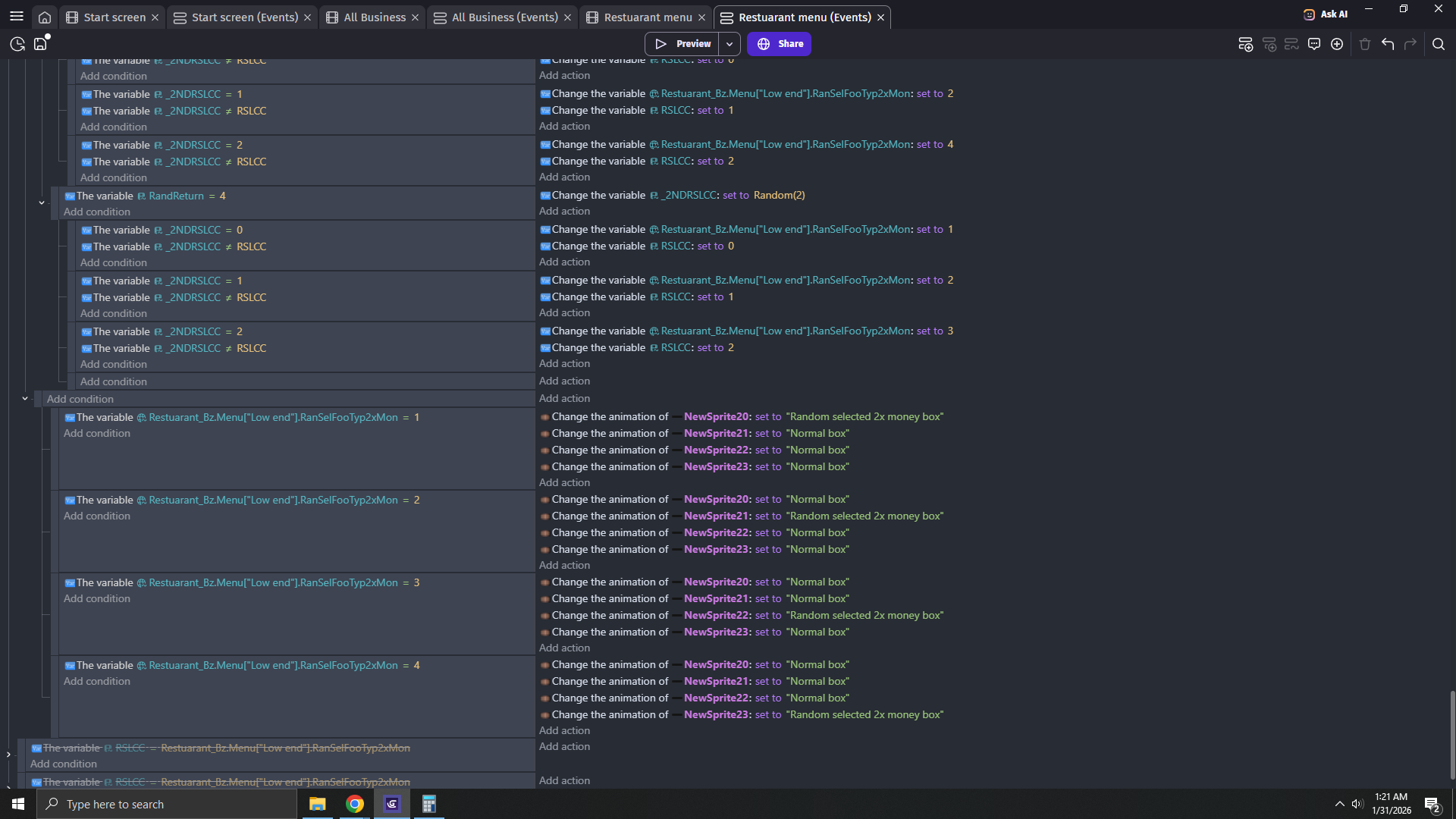This screenshot has height=819, width=1456.
Task: Switch to Start screen (Events) tab
Action: coord(244,17)
